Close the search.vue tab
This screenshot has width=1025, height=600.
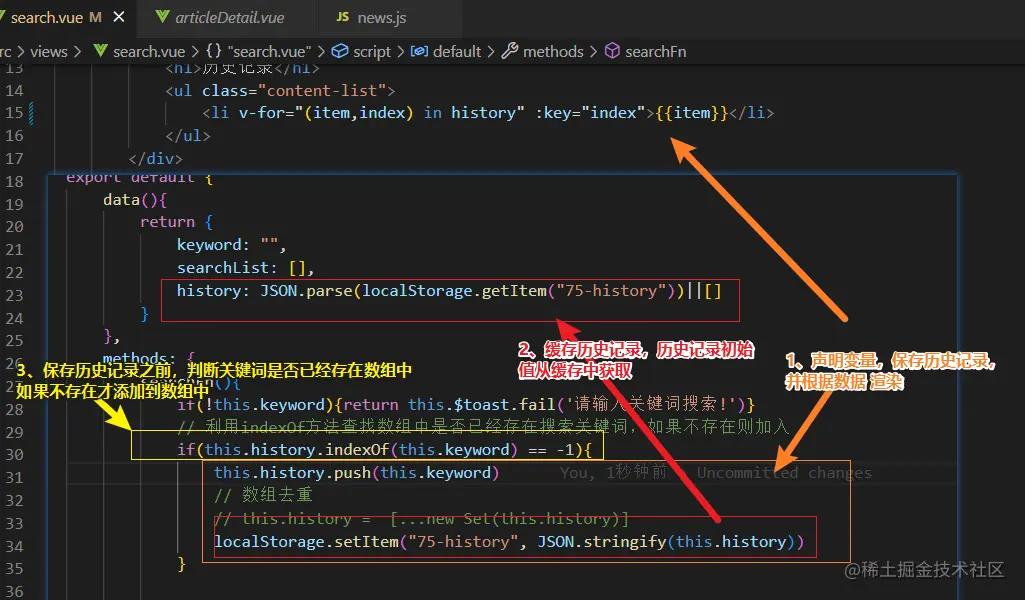119,17
